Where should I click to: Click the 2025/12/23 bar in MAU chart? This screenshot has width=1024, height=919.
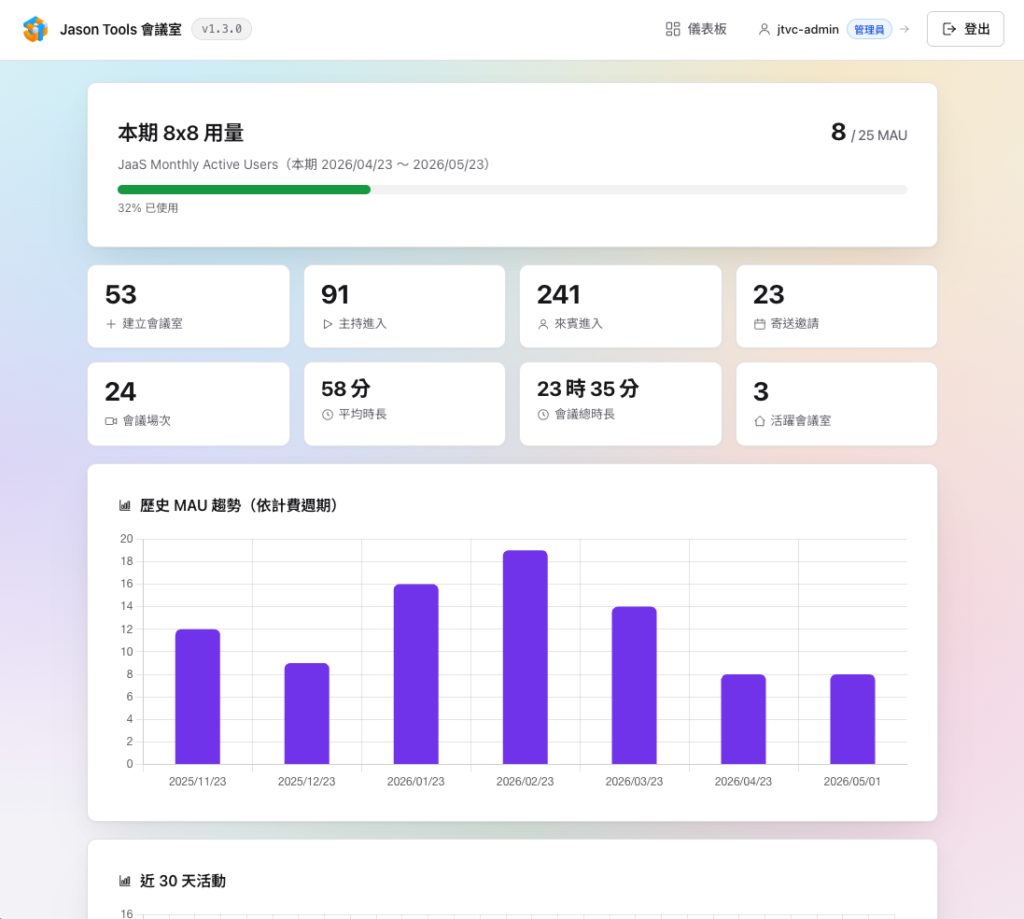pyautogui.click(x=306, y=713)
